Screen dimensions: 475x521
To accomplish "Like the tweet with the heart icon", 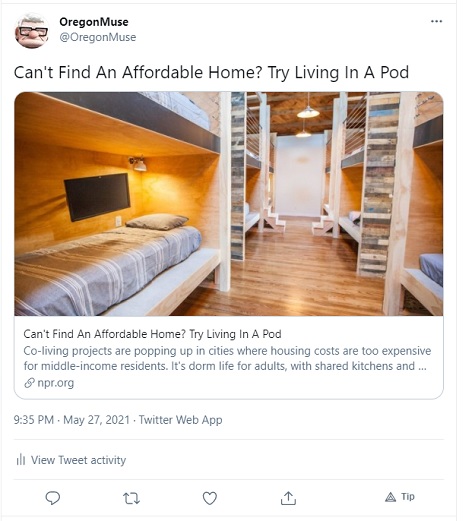I will point(210,498).
